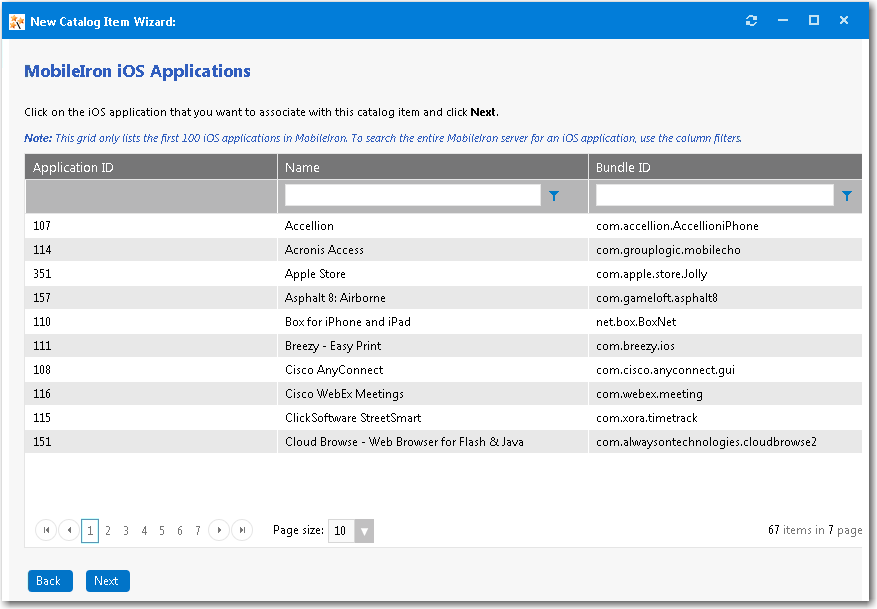Go to the previous page arrow
Viewport: 877px width, 609px height.
68,530
